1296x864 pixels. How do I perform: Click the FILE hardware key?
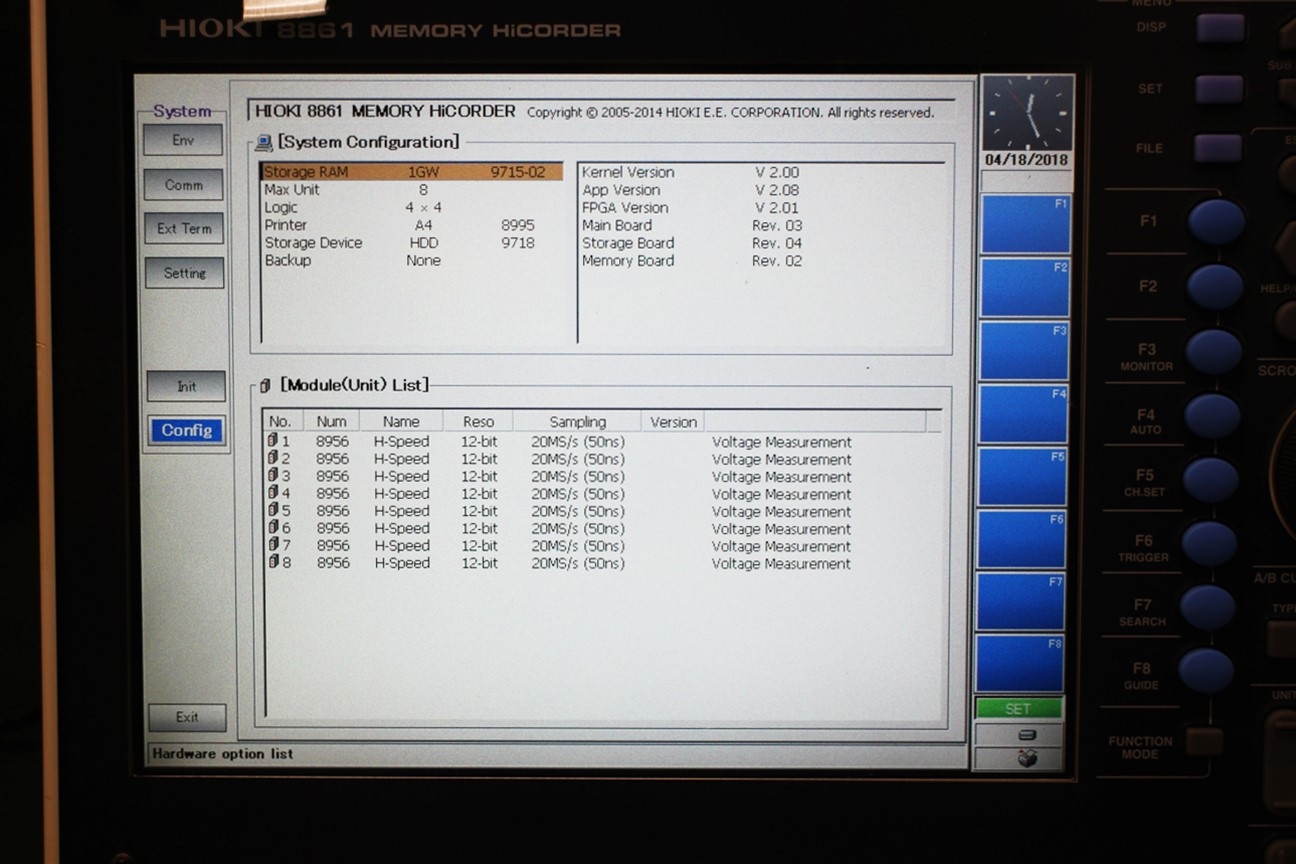tap(1219, 148)
